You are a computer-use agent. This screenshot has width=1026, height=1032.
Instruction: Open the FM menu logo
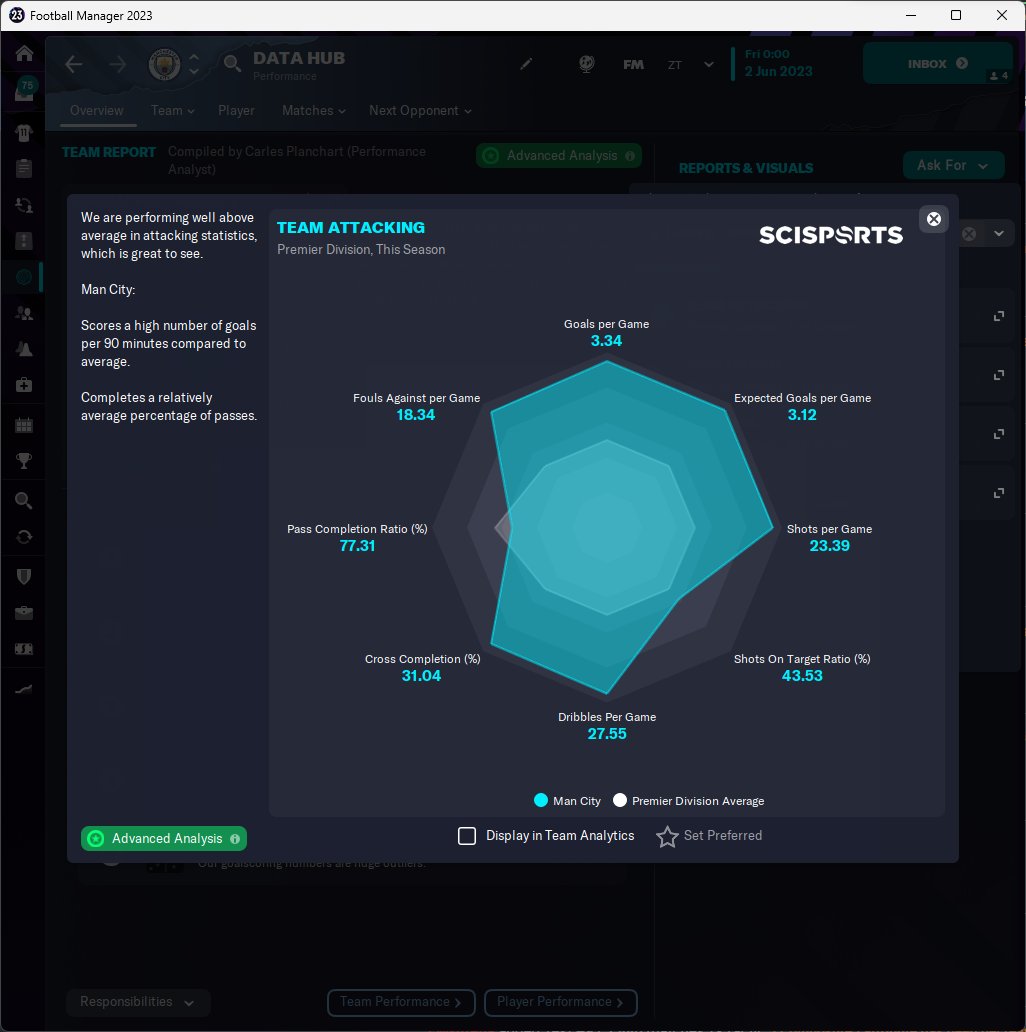633,64
